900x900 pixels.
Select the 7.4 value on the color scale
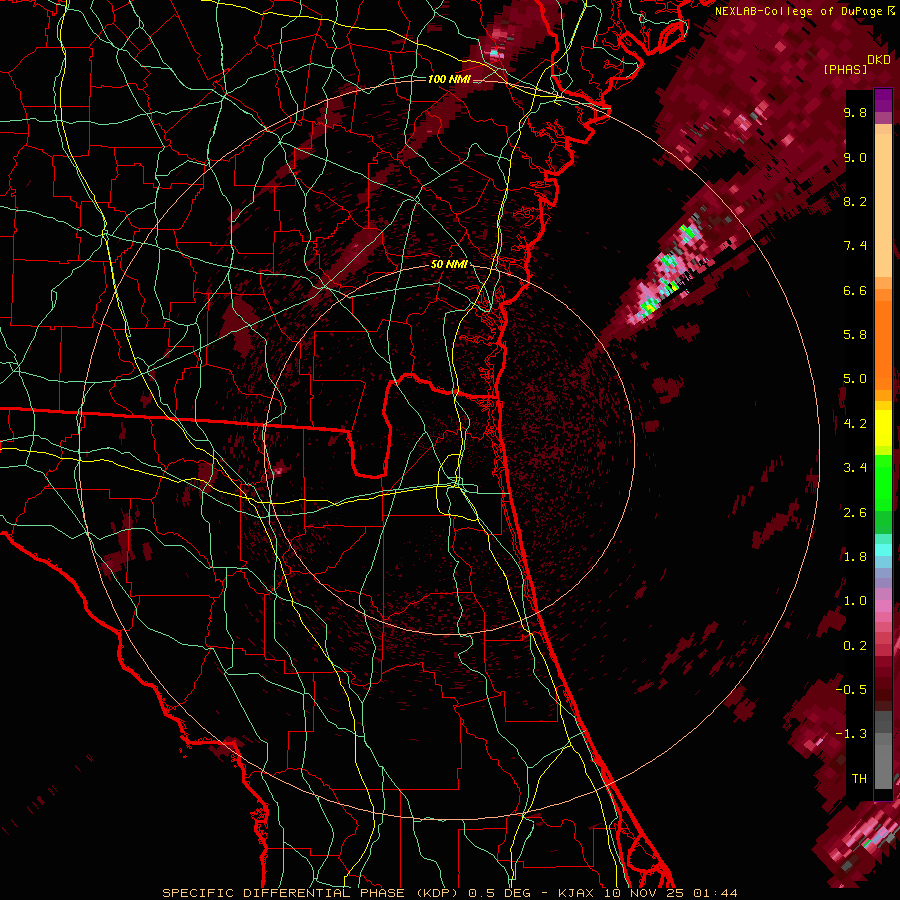[855, 246]
